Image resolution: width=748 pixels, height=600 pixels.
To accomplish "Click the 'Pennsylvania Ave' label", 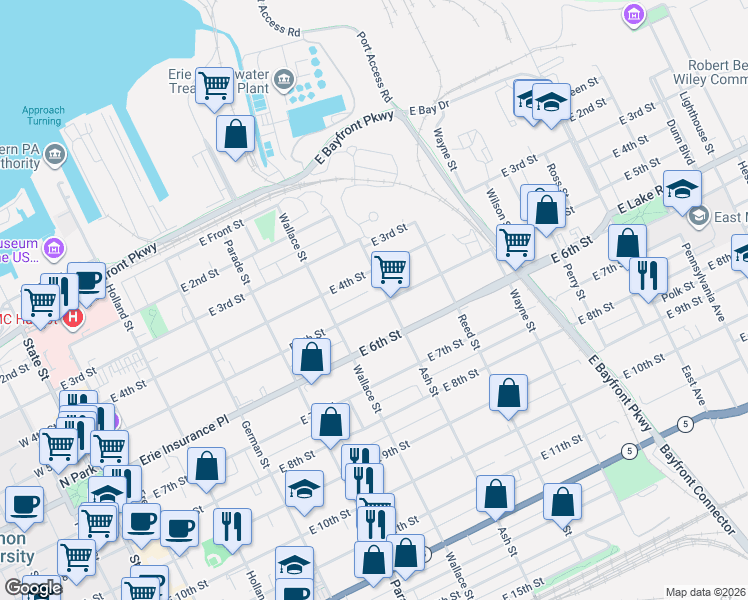I will tap(703, 282).
